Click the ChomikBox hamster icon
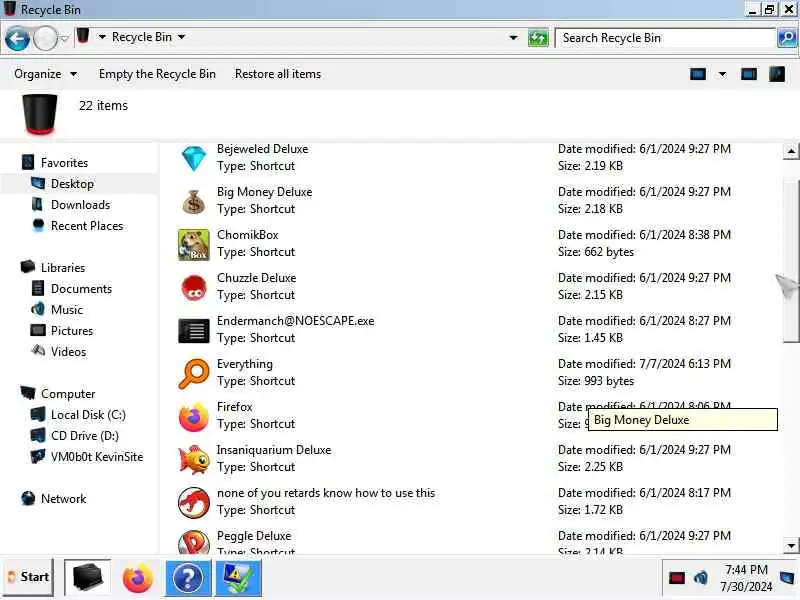 point(193,244)
